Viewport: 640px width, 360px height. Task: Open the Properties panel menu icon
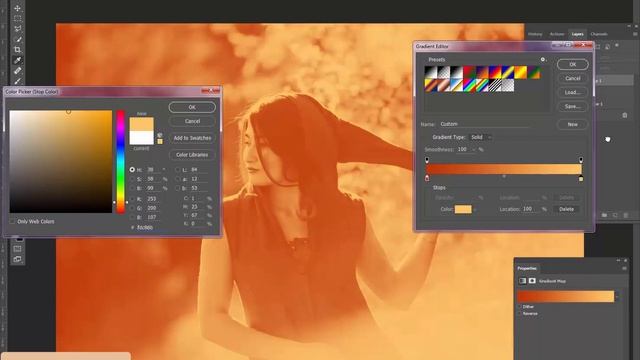624,269
